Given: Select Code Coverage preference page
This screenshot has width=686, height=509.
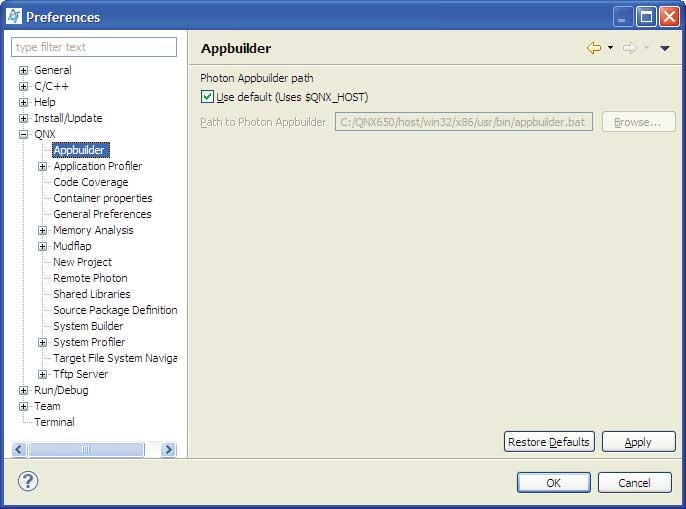Looking at the screenshot, I should (x=90, y=182).
